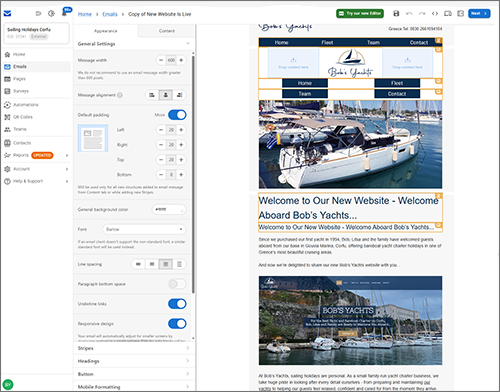Open the Font dropdown

tap(144, 229)
